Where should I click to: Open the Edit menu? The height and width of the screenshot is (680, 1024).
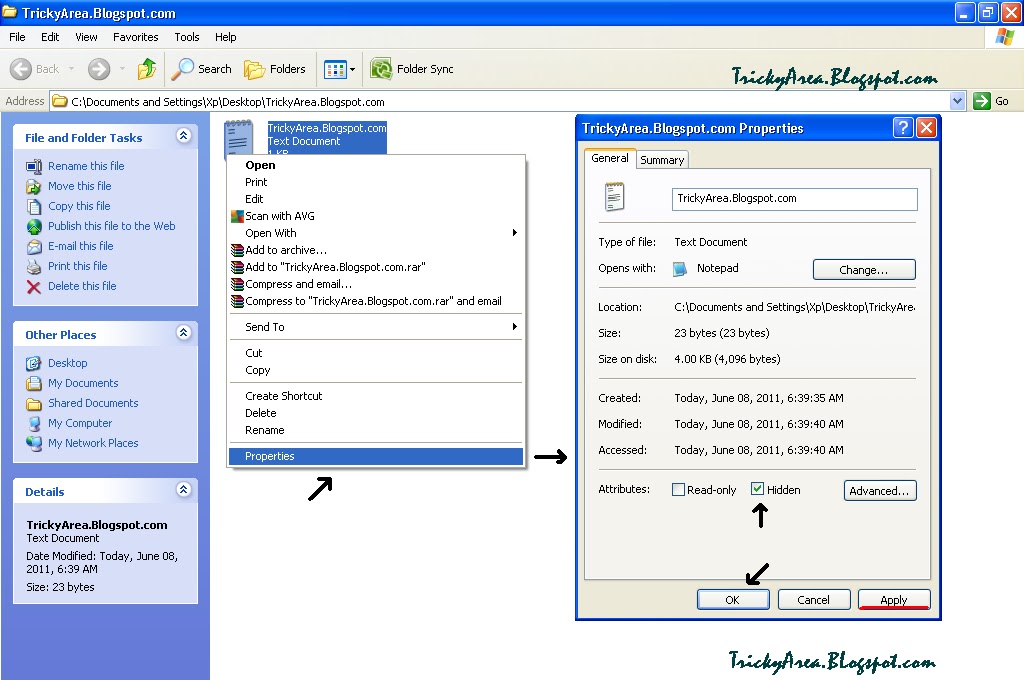pyautogui.click(x=50, y=37)
